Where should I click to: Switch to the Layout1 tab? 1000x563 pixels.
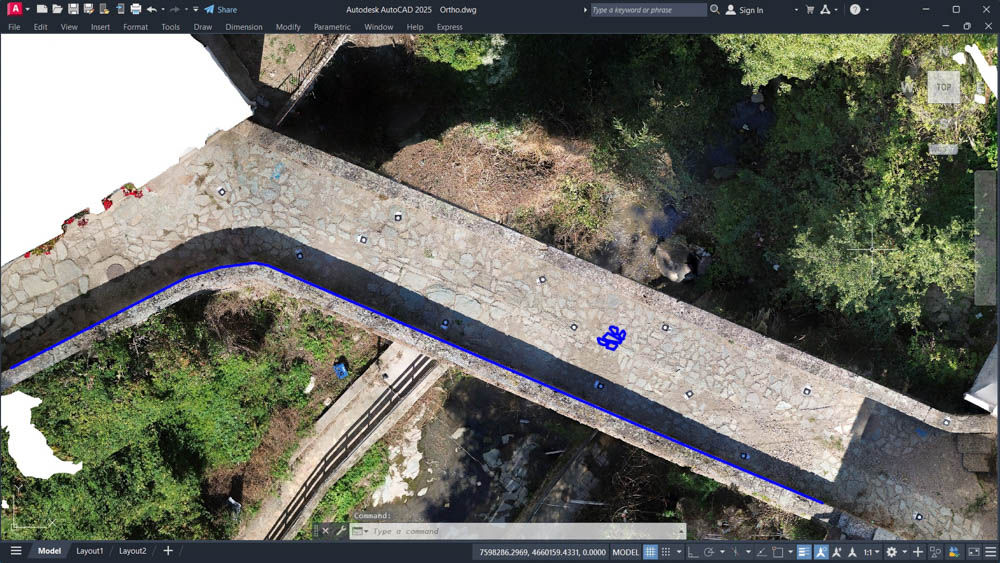click(x=89, y=551)
